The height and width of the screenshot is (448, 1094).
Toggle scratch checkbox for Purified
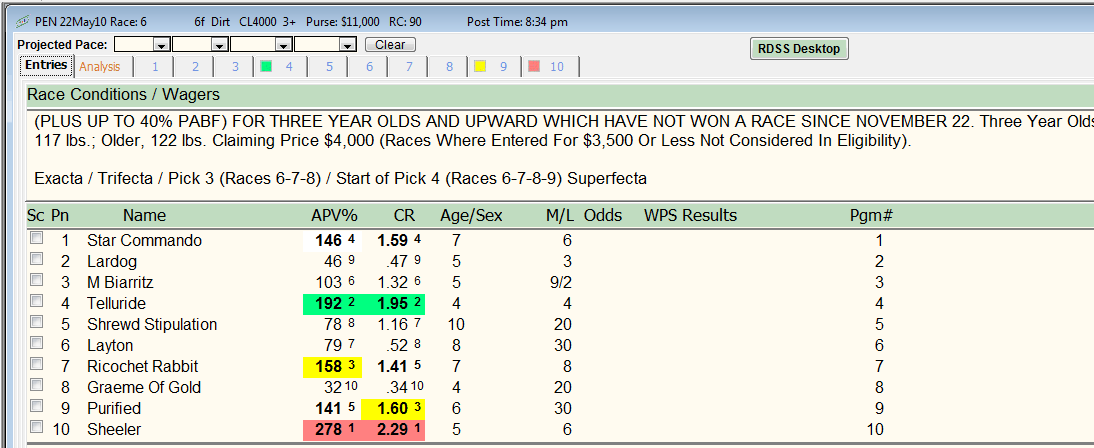(x=36, y=406)
